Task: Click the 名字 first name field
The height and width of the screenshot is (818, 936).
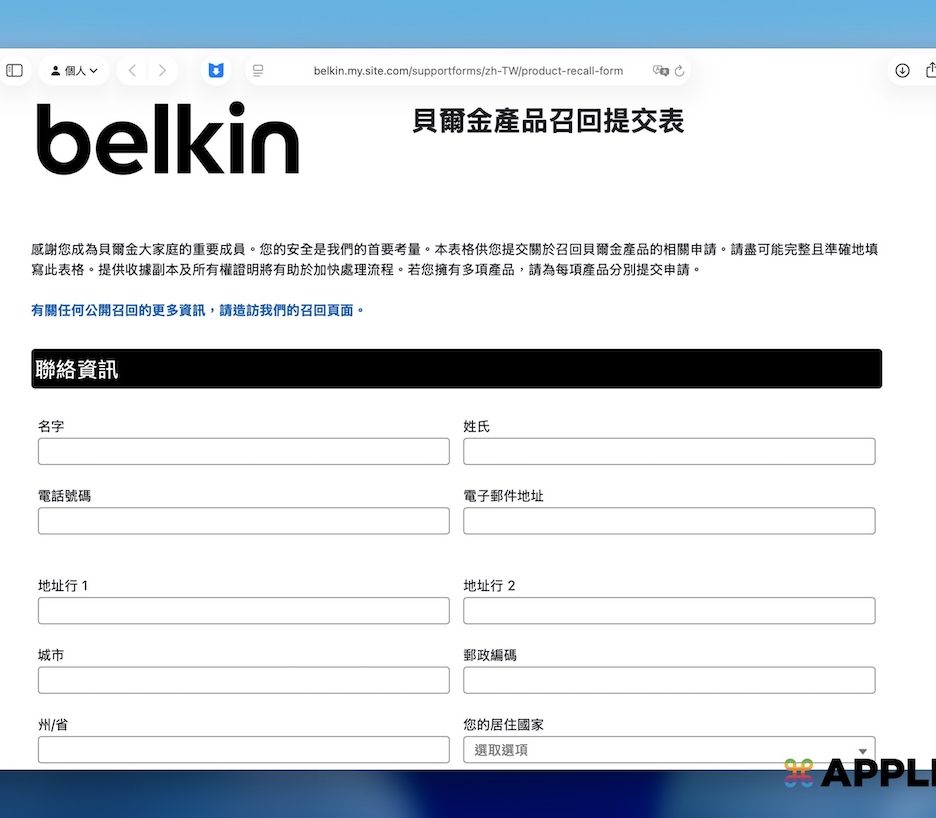Action: pos(243,452)
